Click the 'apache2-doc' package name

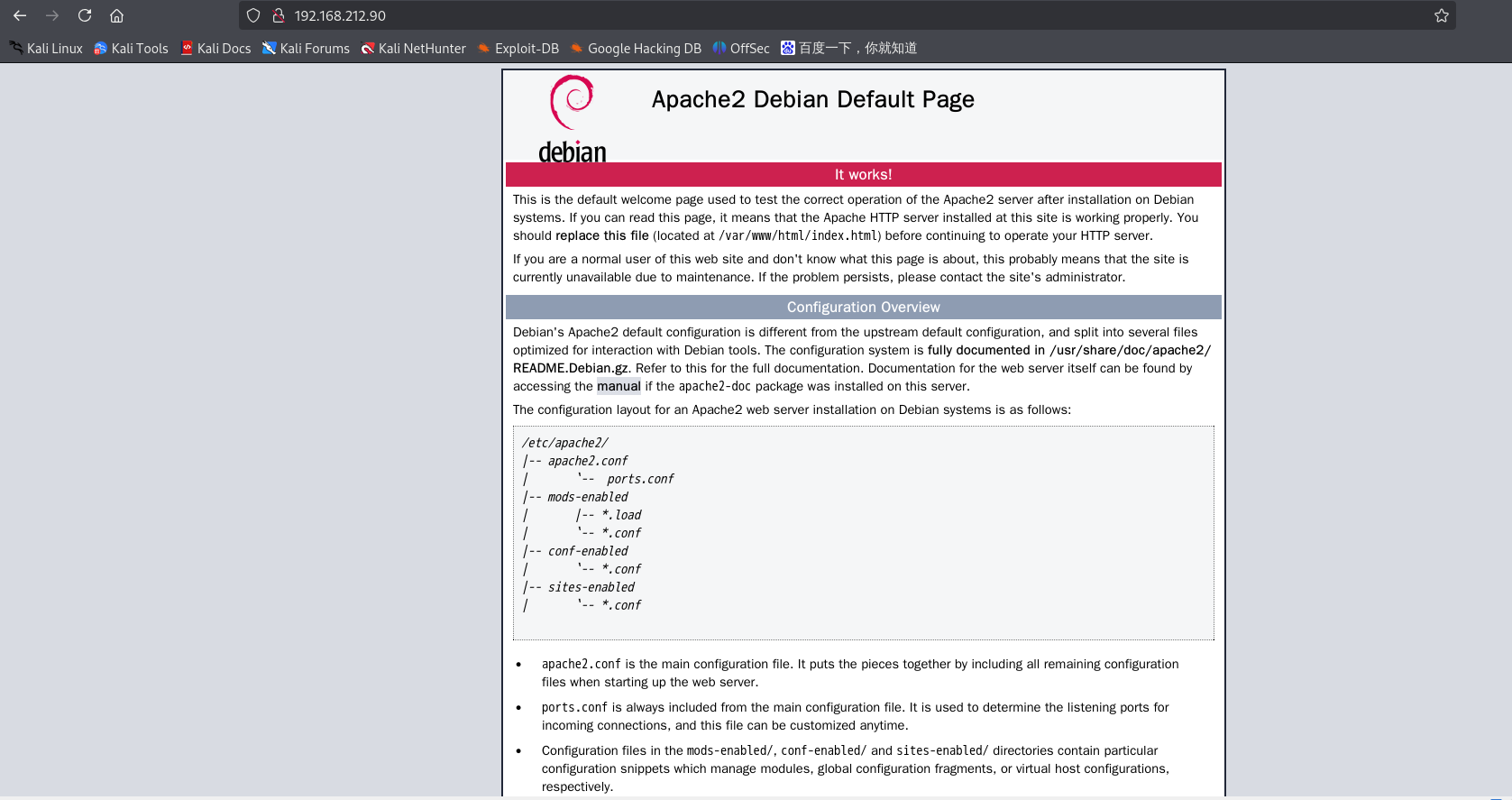(x=715, y=386)
